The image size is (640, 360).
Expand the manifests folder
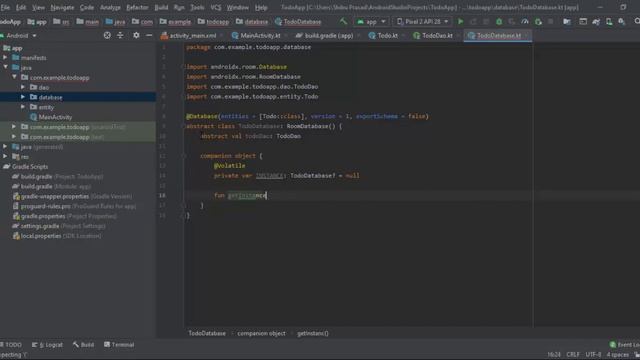[5, 58]
